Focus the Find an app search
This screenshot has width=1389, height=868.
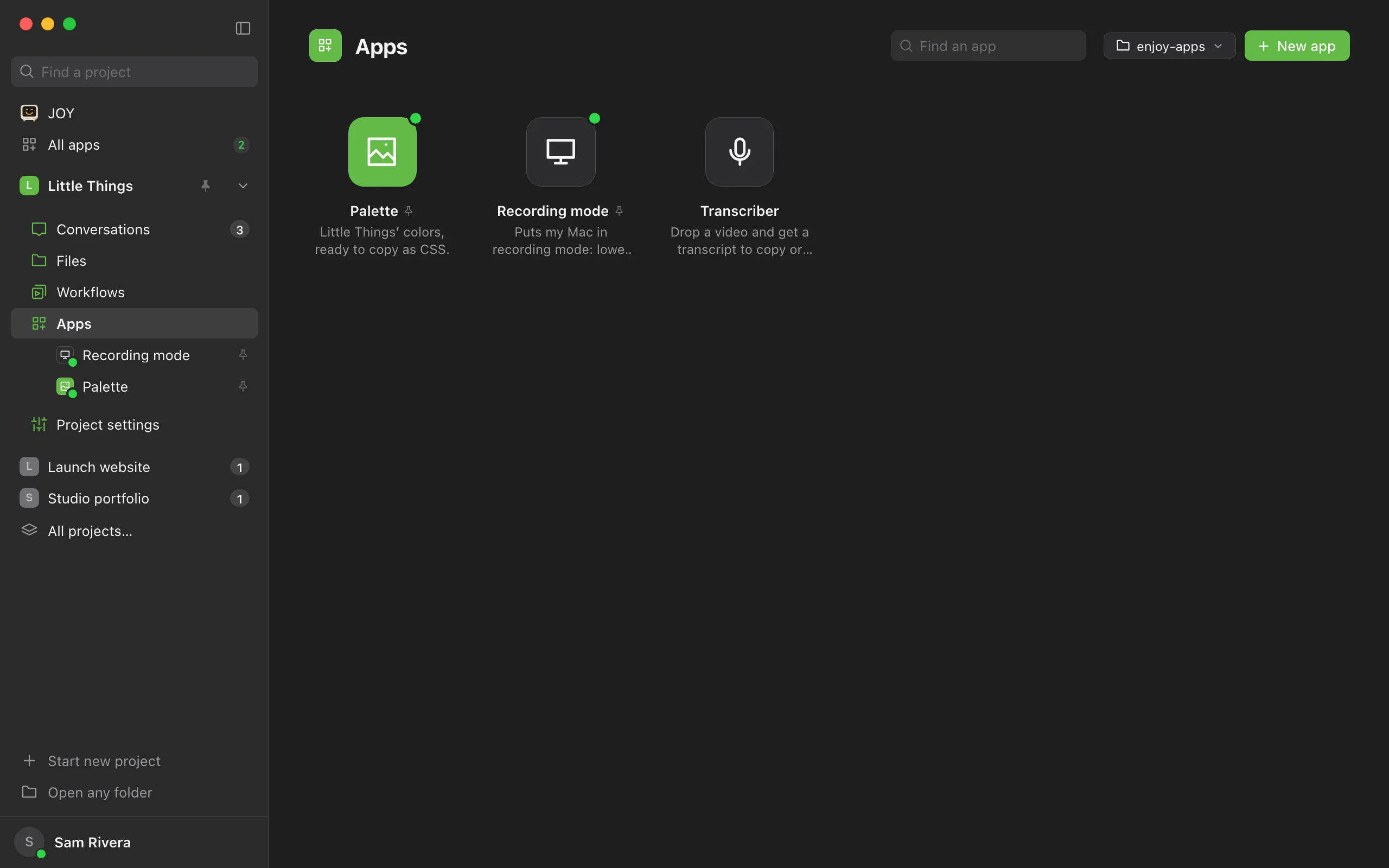point(988,46)
